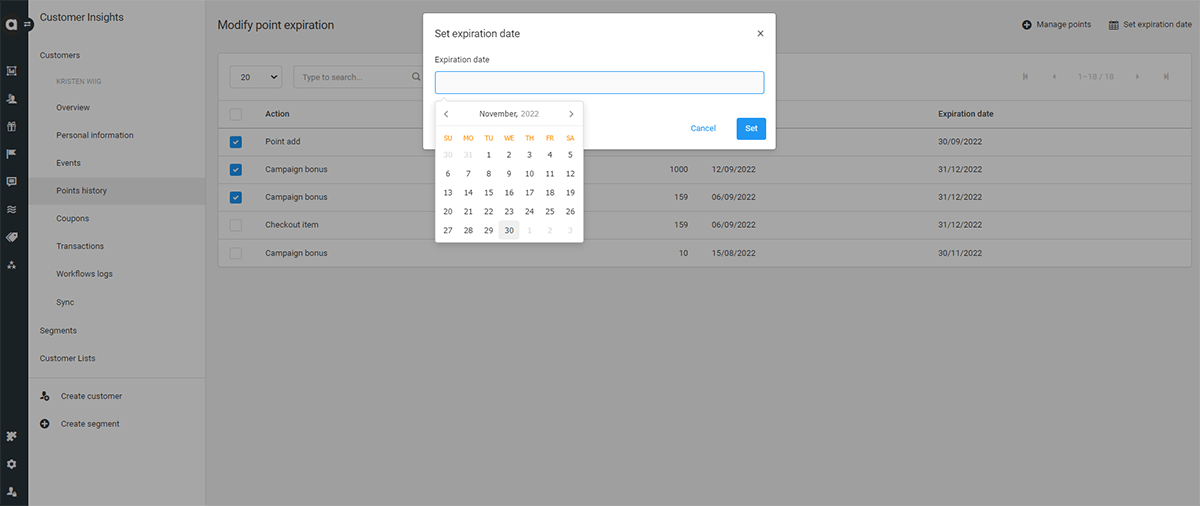Check the Checkout item row checkbox
The height and width of the screenshot is (506, 1200).
pyautogui.click(x=236, y=225)
